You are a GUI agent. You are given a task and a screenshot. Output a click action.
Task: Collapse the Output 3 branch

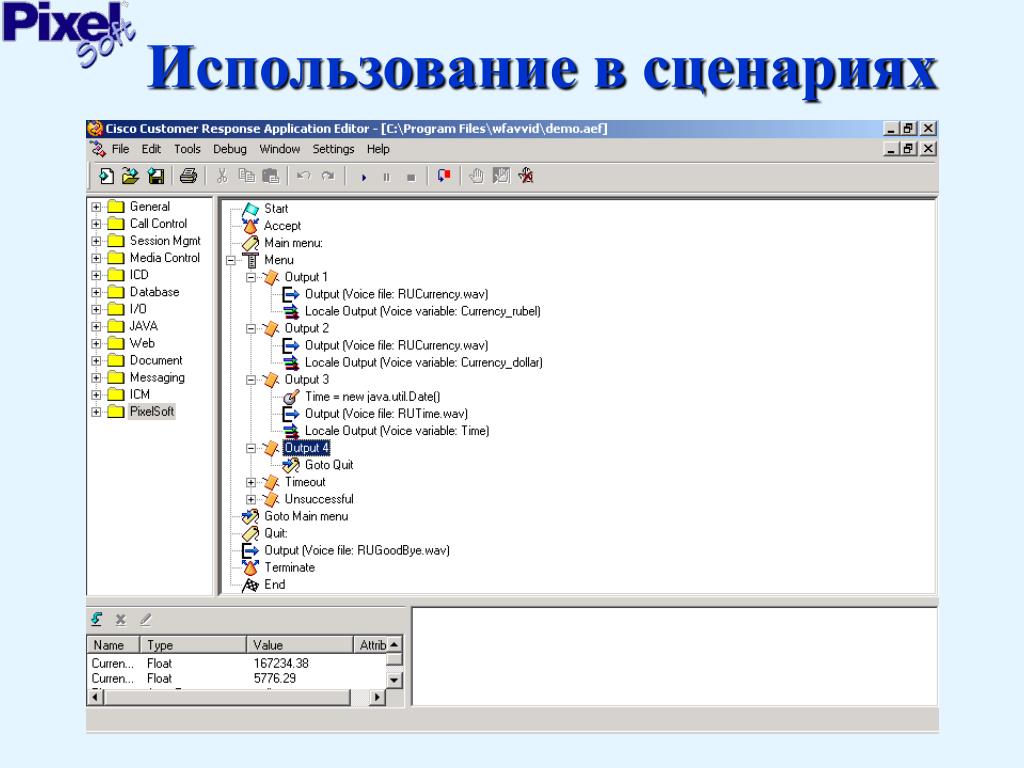coord(251,380)
